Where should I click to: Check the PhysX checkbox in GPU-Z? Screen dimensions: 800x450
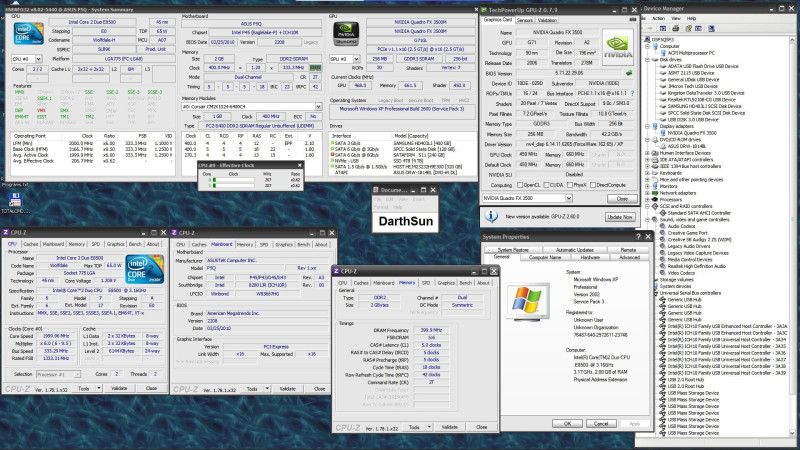570,185
